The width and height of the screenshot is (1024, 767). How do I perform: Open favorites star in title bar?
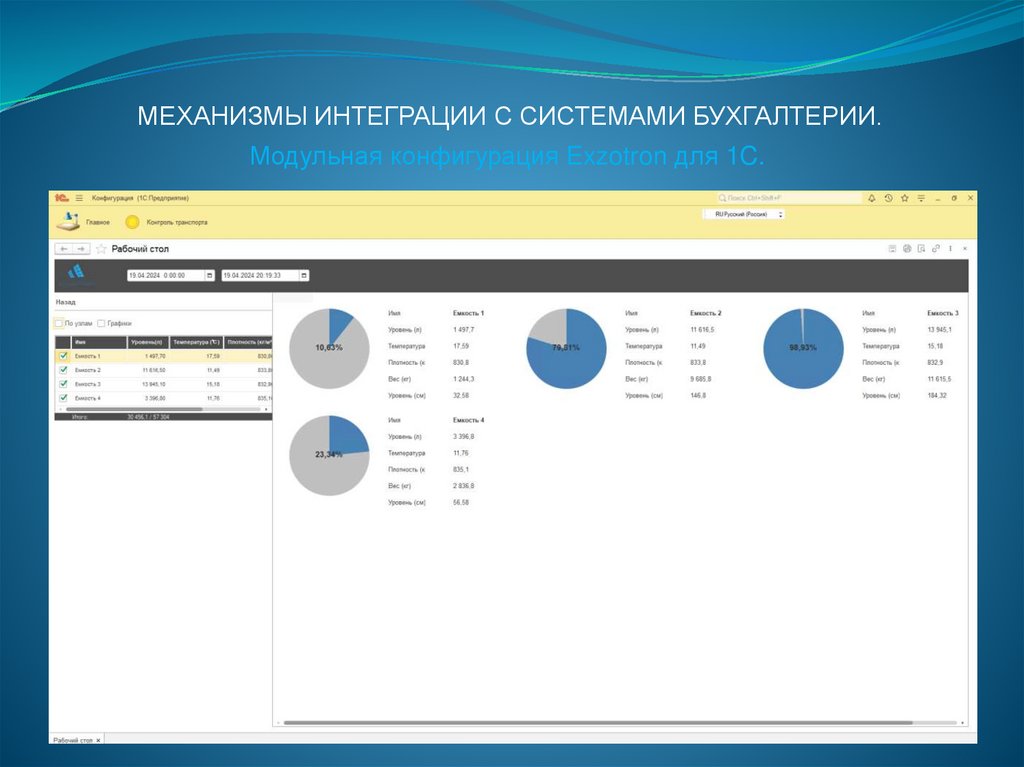click(904, 198)
